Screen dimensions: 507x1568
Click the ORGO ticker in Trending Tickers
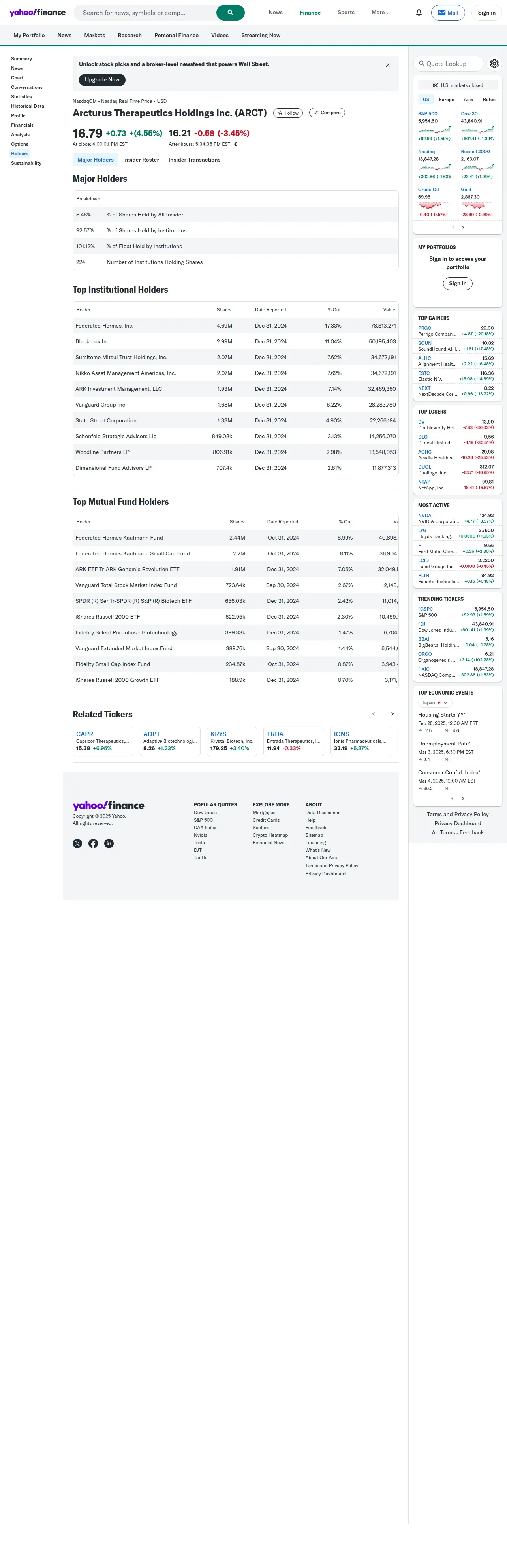[x=425, y=654]
